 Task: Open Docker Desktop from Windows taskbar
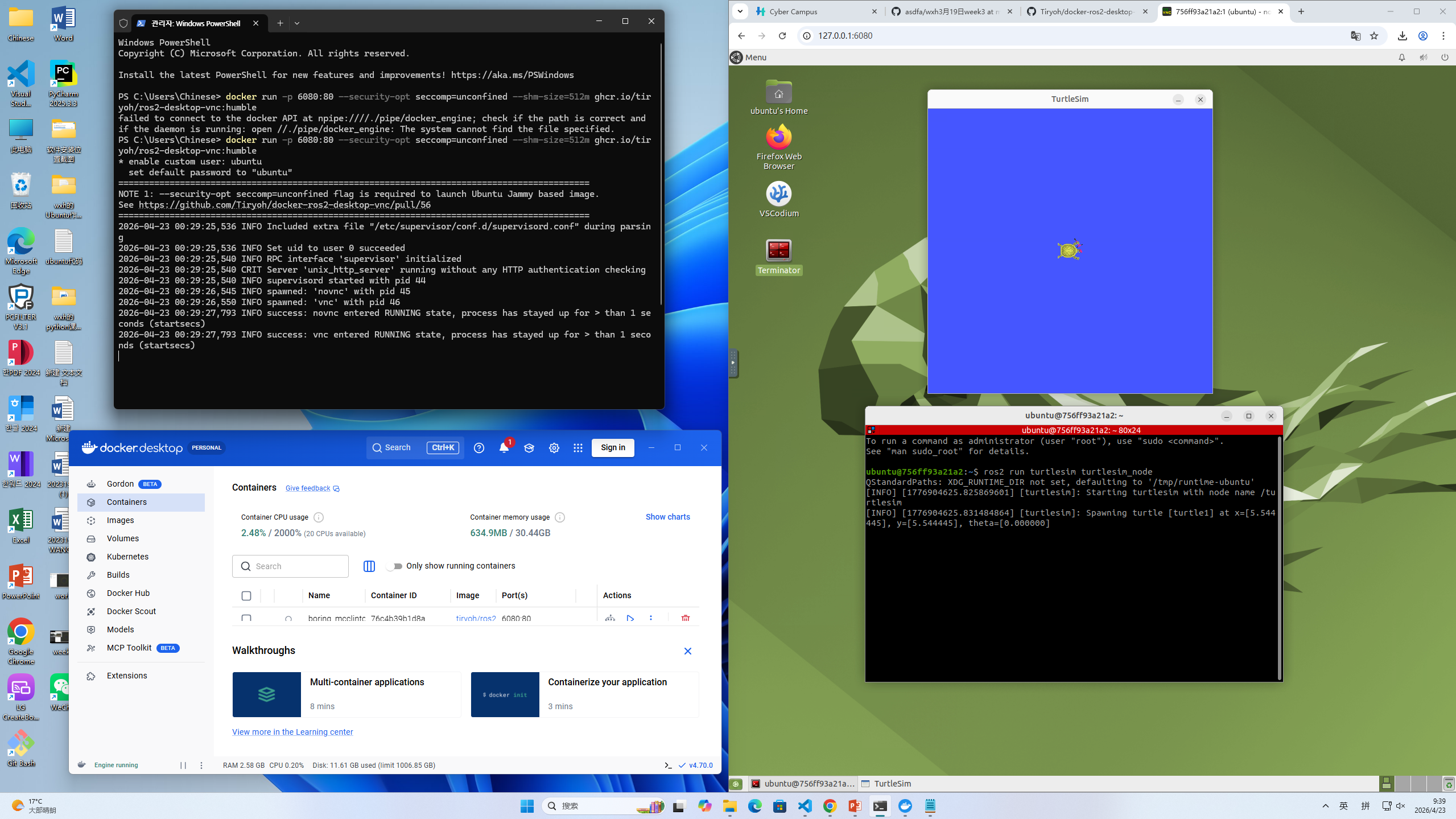(x=905, y=806)
